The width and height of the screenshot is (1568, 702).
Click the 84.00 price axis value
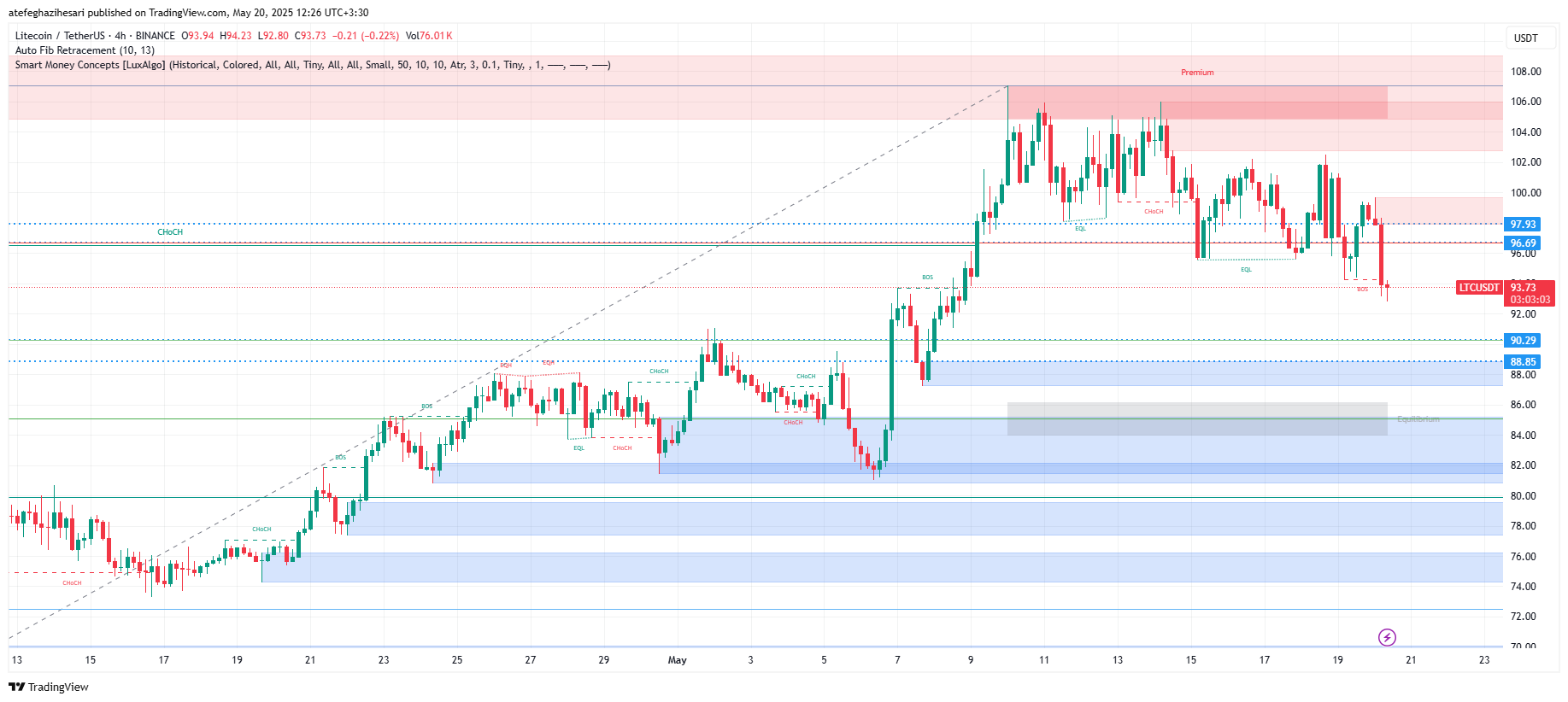click(x=1523, y=436)
